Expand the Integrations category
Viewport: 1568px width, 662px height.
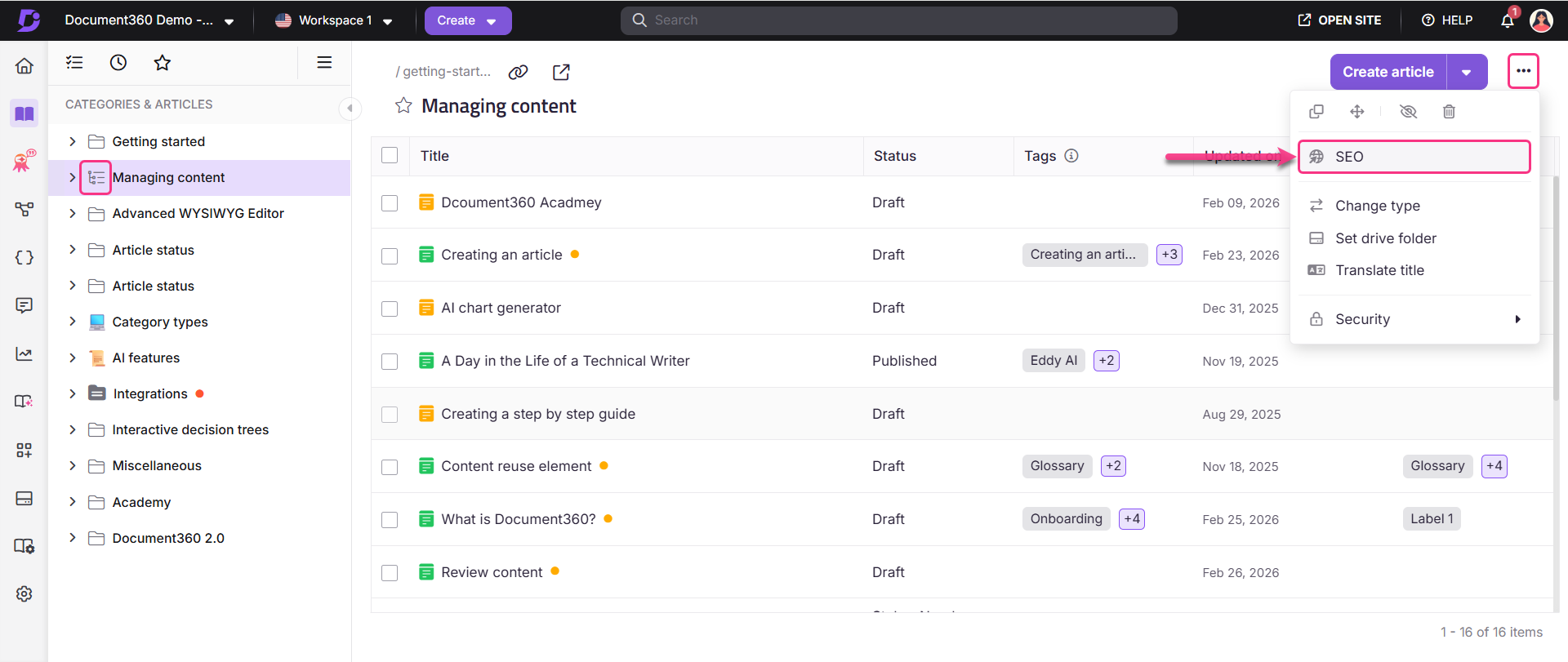pyautogui.click(x=73, y=393)
